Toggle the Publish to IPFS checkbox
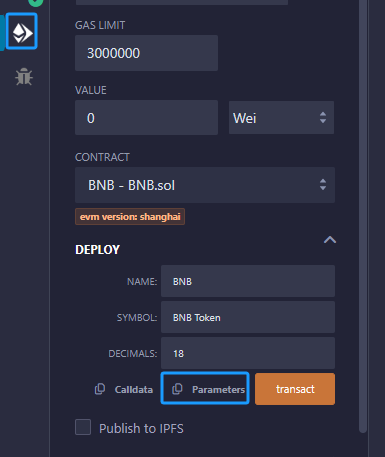This screenshot has height=457, width=385. (x=83, y=427)
